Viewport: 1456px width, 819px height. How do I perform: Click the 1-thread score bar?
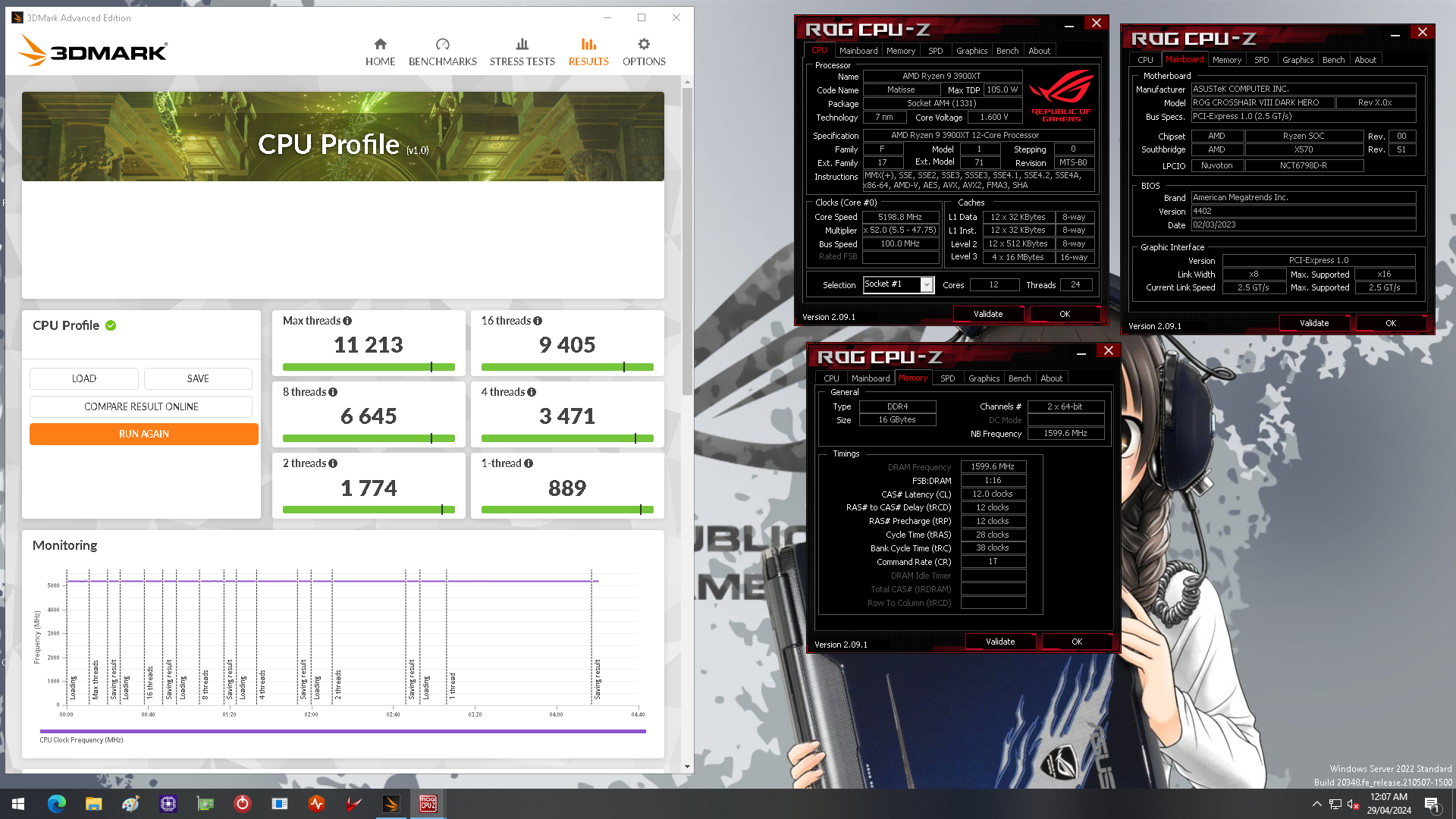567,510
